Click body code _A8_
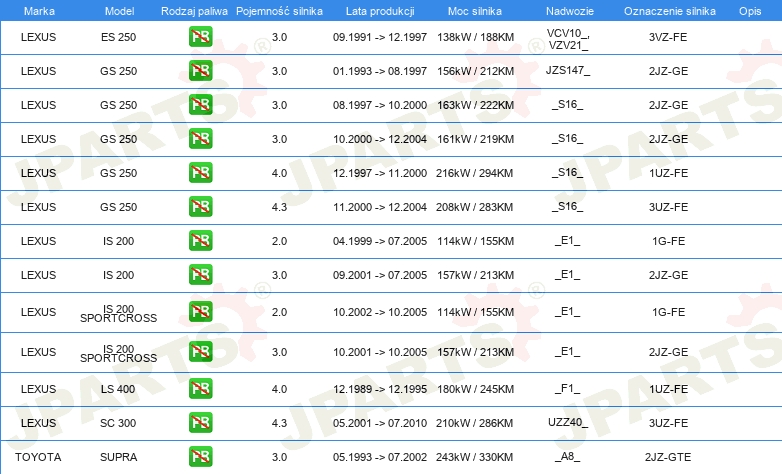This screenshot has height=474, width=782. (x=568, y=457)
